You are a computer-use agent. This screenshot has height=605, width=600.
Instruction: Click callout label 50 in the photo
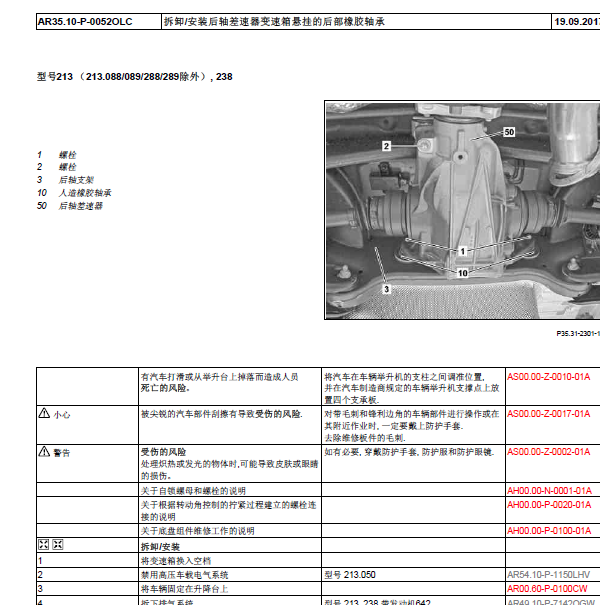click(509, 132)
